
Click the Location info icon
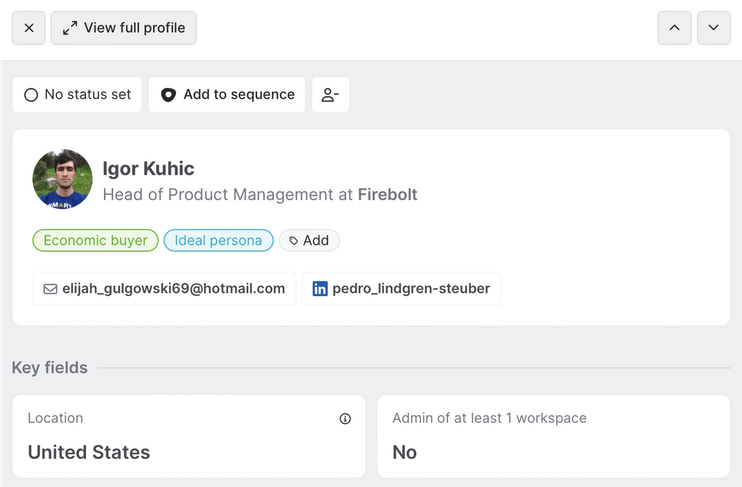tap(345, 419)
